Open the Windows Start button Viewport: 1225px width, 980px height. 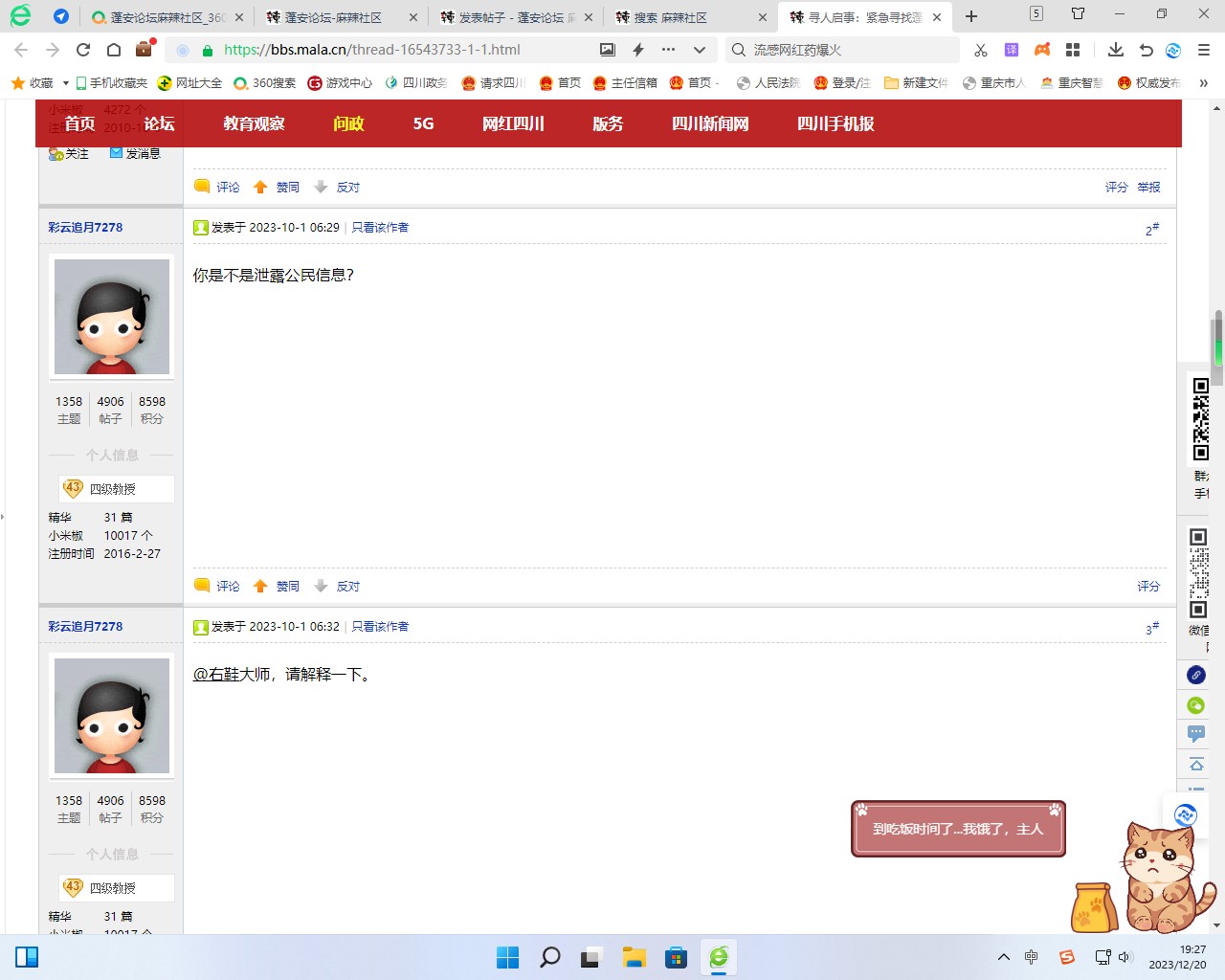pos(507,957)
